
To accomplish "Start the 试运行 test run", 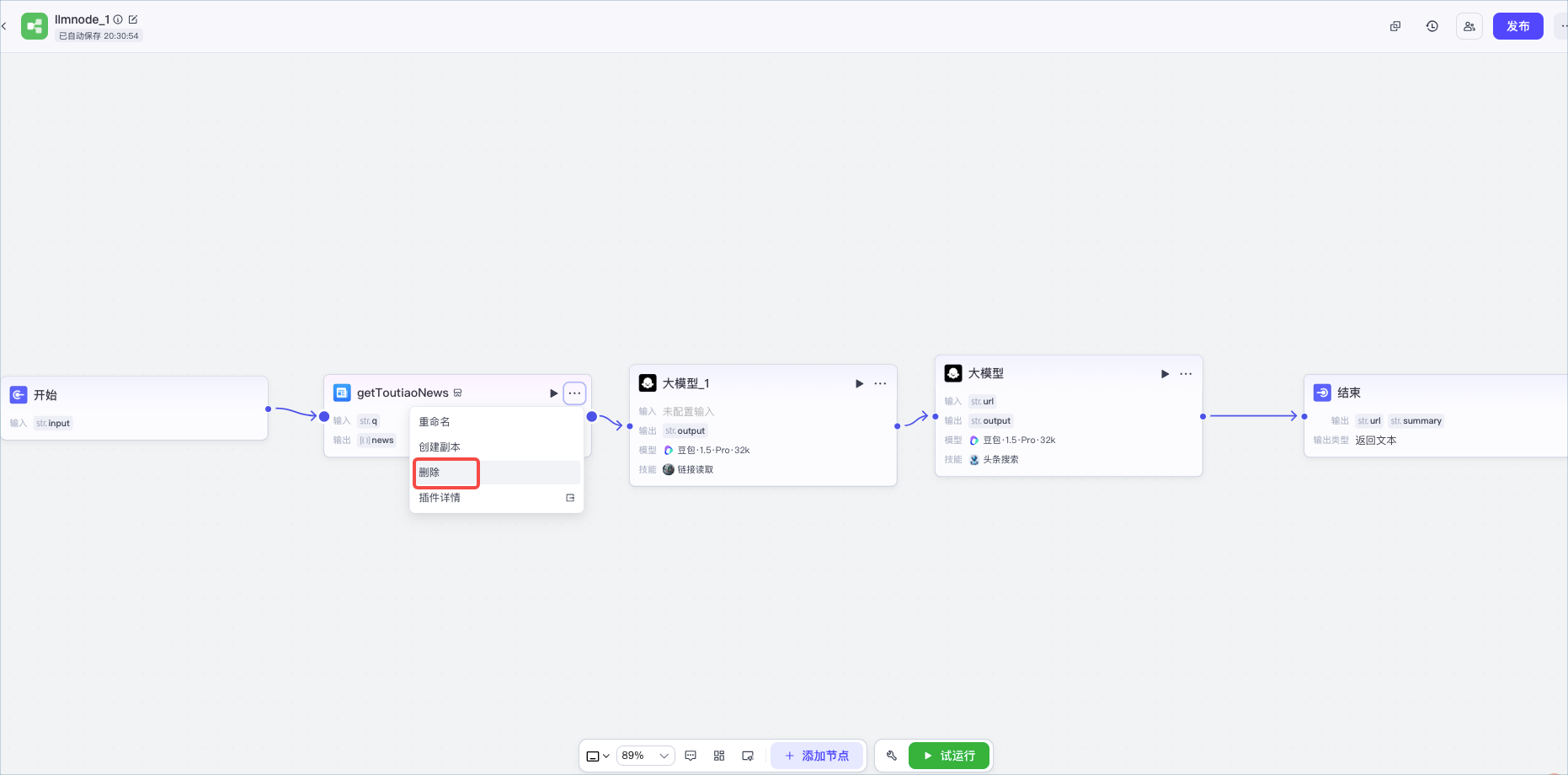I will [949, 756].
